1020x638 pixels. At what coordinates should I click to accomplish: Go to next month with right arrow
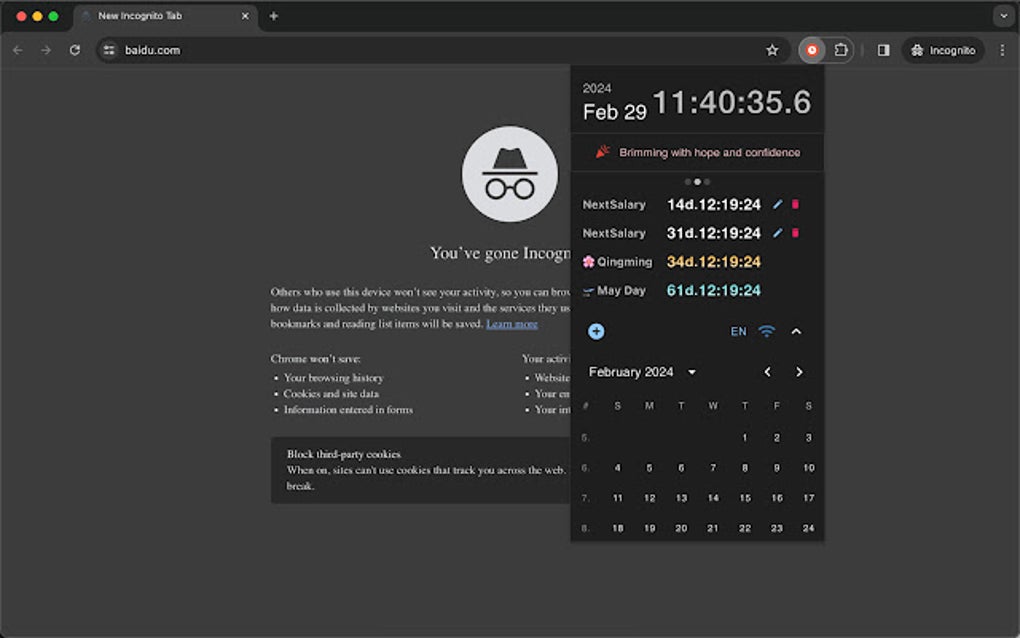[799, 371]
